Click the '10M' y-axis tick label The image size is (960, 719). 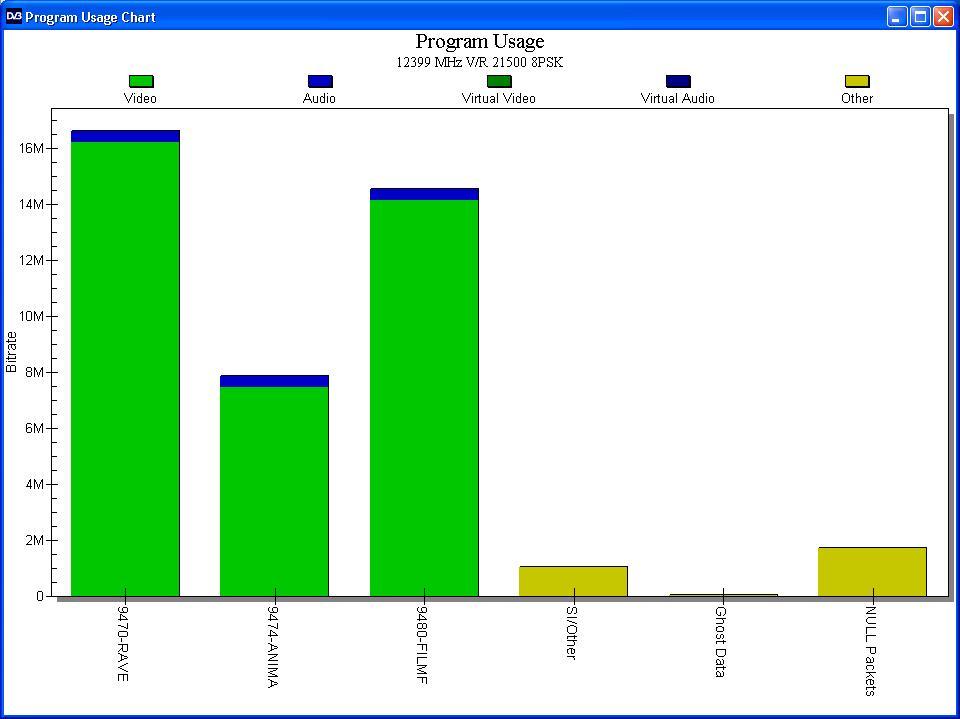coord(31,317)
